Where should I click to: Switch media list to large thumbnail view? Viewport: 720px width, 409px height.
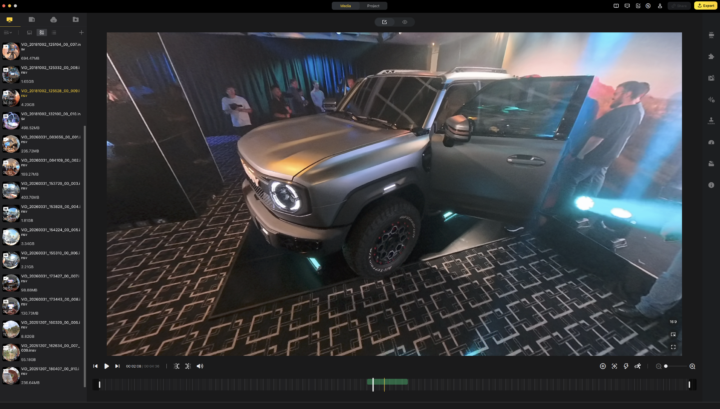(x=29, y=33)
